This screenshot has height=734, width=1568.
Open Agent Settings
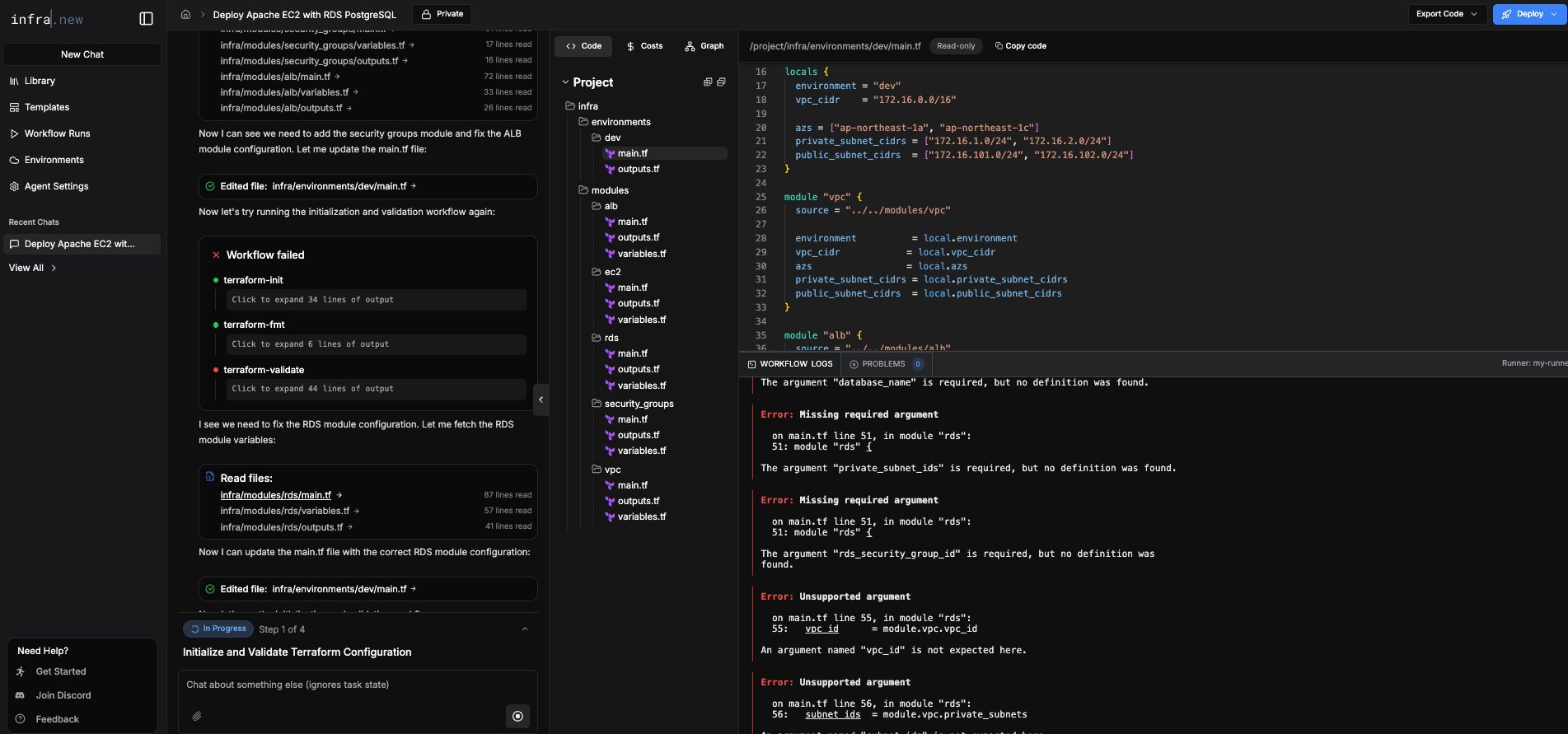(56, 186)
